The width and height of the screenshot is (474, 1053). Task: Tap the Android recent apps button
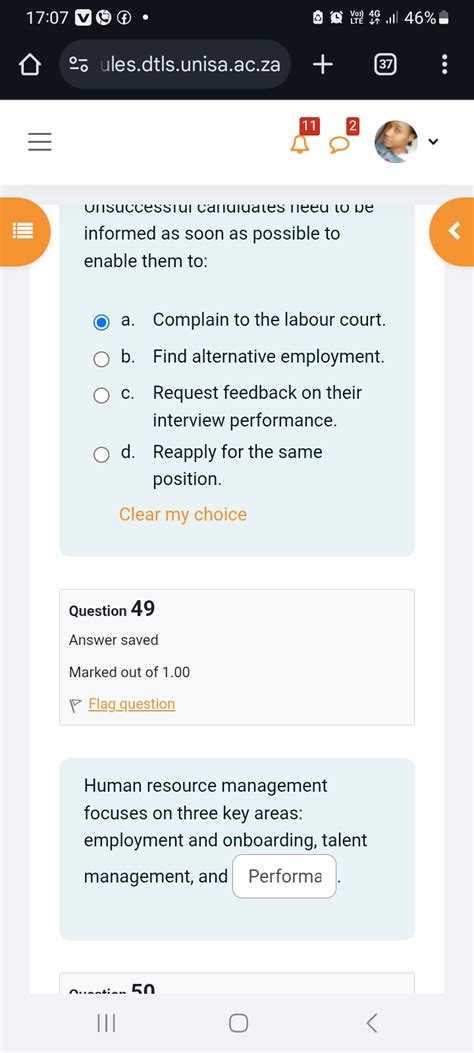(106, 1023)
